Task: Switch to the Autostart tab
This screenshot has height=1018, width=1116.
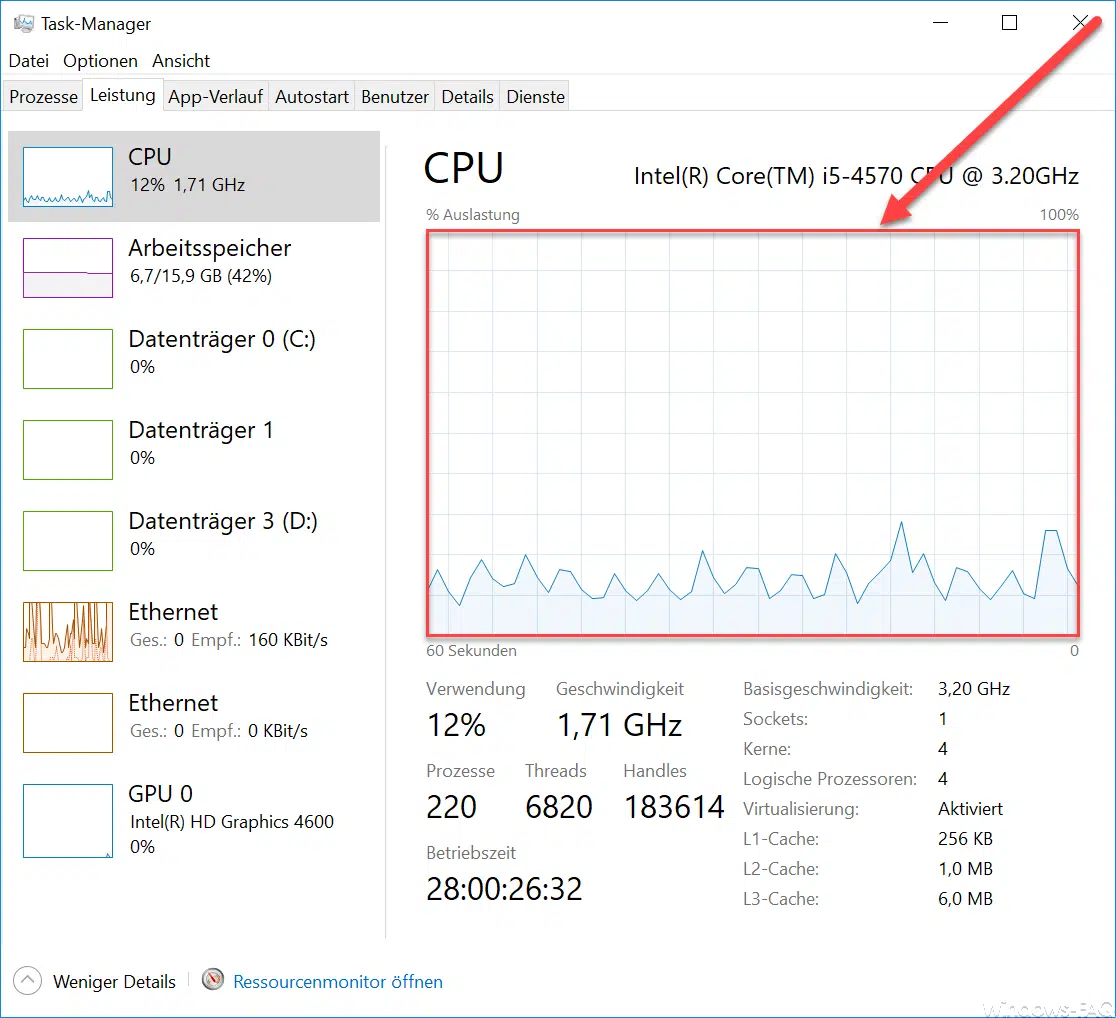Action: click(x=311, y=96)
